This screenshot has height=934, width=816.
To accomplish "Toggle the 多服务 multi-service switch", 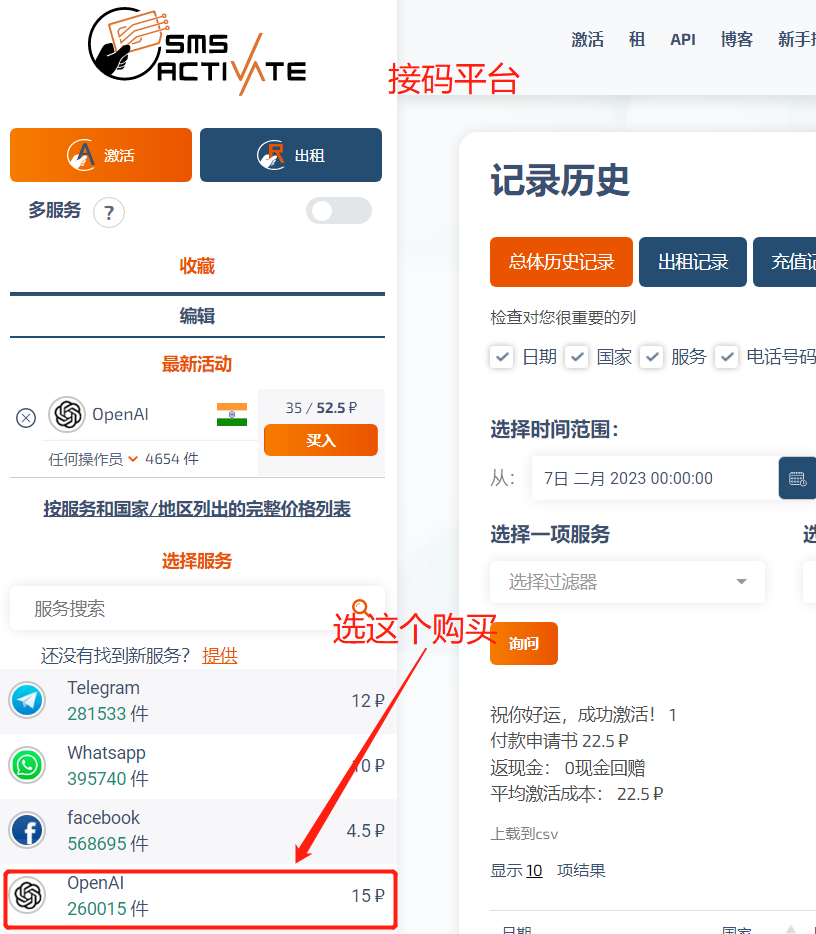I will pos(339,211).
